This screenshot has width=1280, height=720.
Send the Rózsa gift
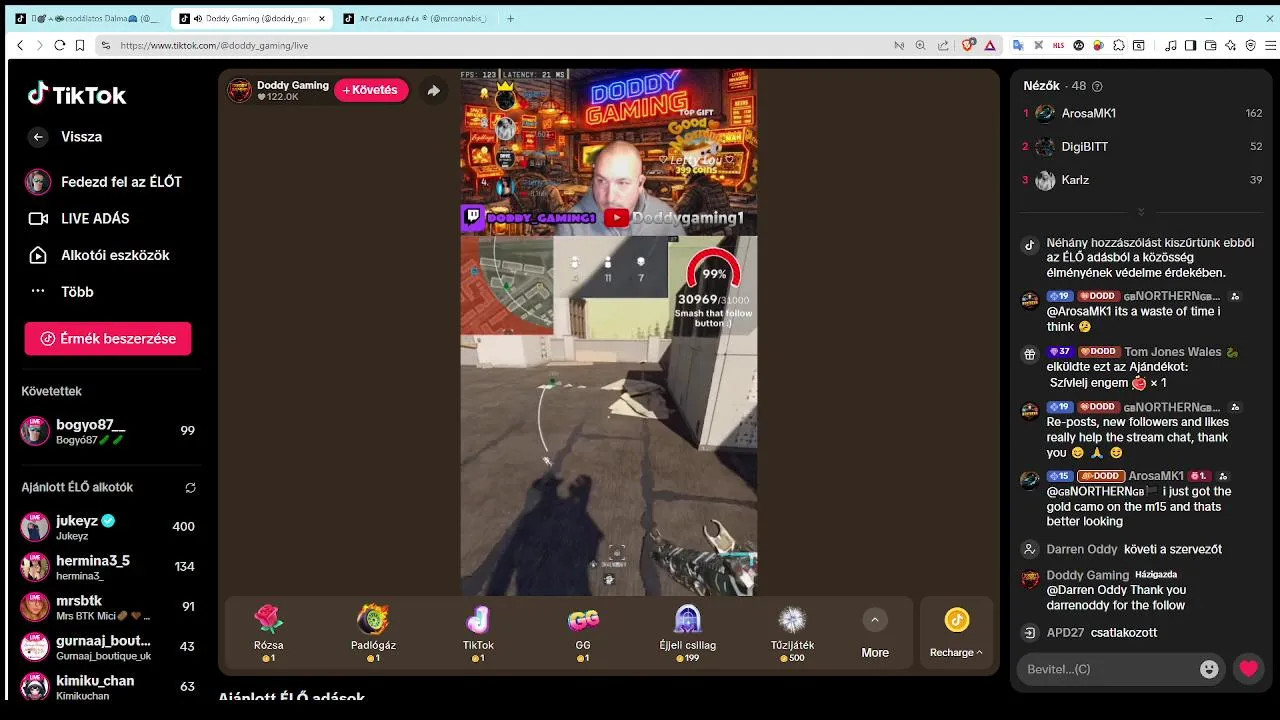[269, 633]
